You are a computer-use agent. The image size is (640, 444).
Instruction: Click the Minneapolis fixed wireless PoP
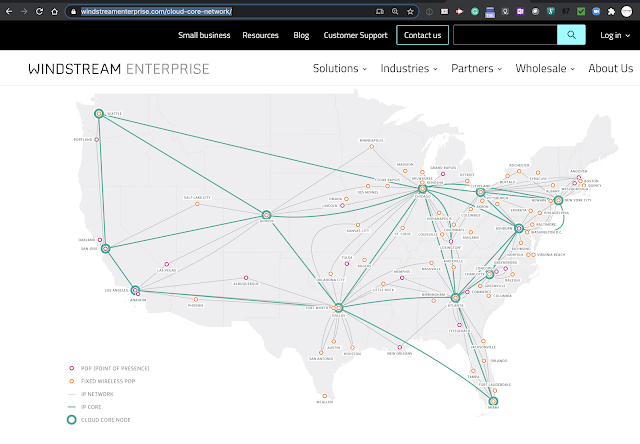click(371, 146)
